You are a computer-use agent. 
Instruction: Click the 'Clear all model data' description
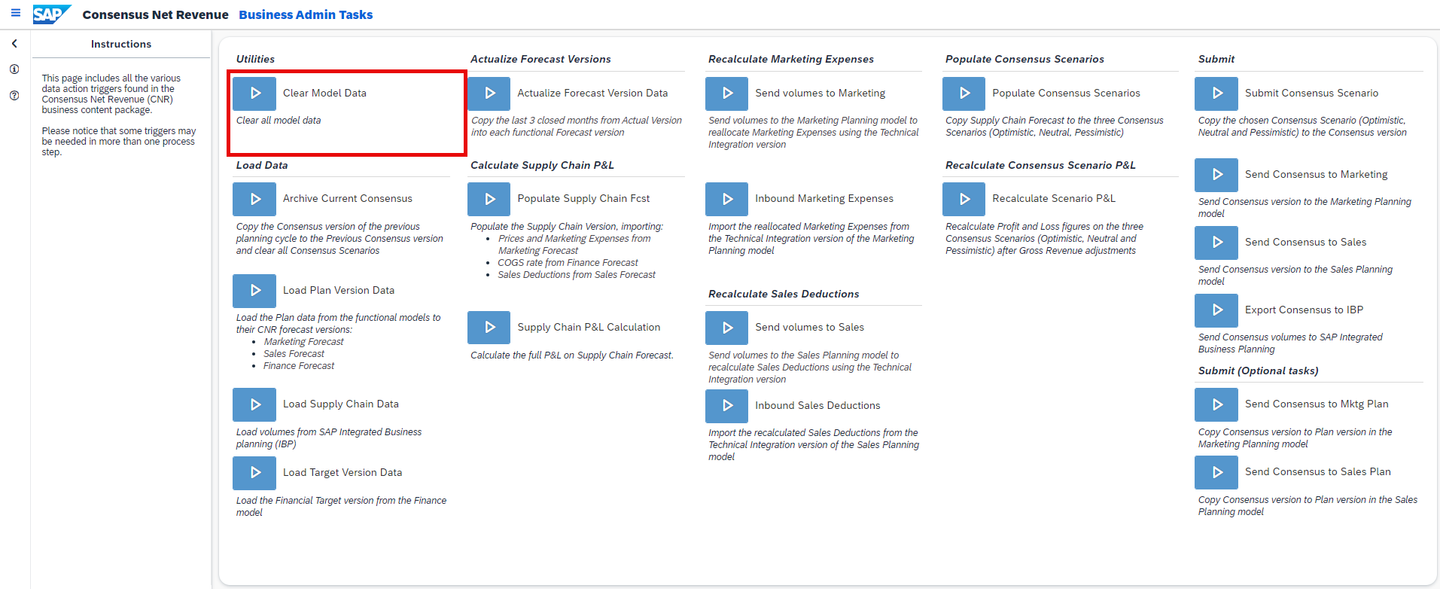pos(279,120)
